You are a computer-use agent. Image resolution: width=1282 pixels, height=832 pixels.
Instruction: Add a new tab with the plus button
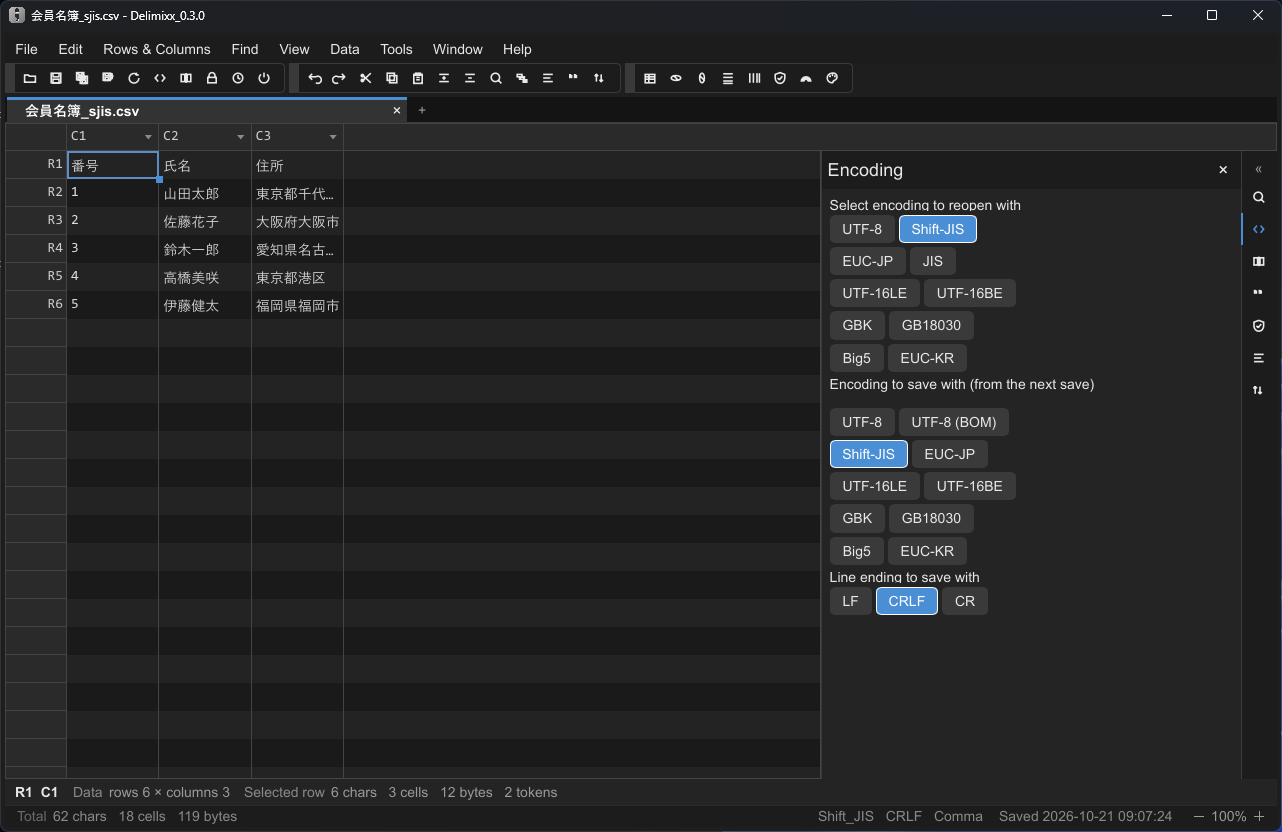click(422, 110)
